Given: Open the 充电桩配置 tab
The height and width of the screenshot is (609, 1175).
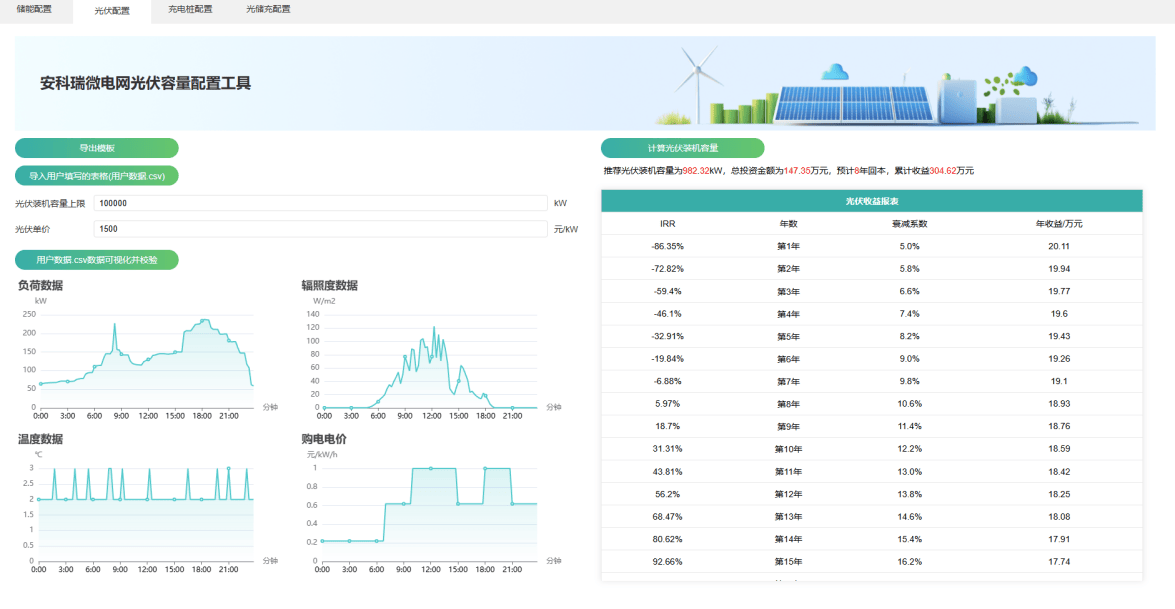Looking at the screenshot, I should pyautogui.click(x=190, y=9).
